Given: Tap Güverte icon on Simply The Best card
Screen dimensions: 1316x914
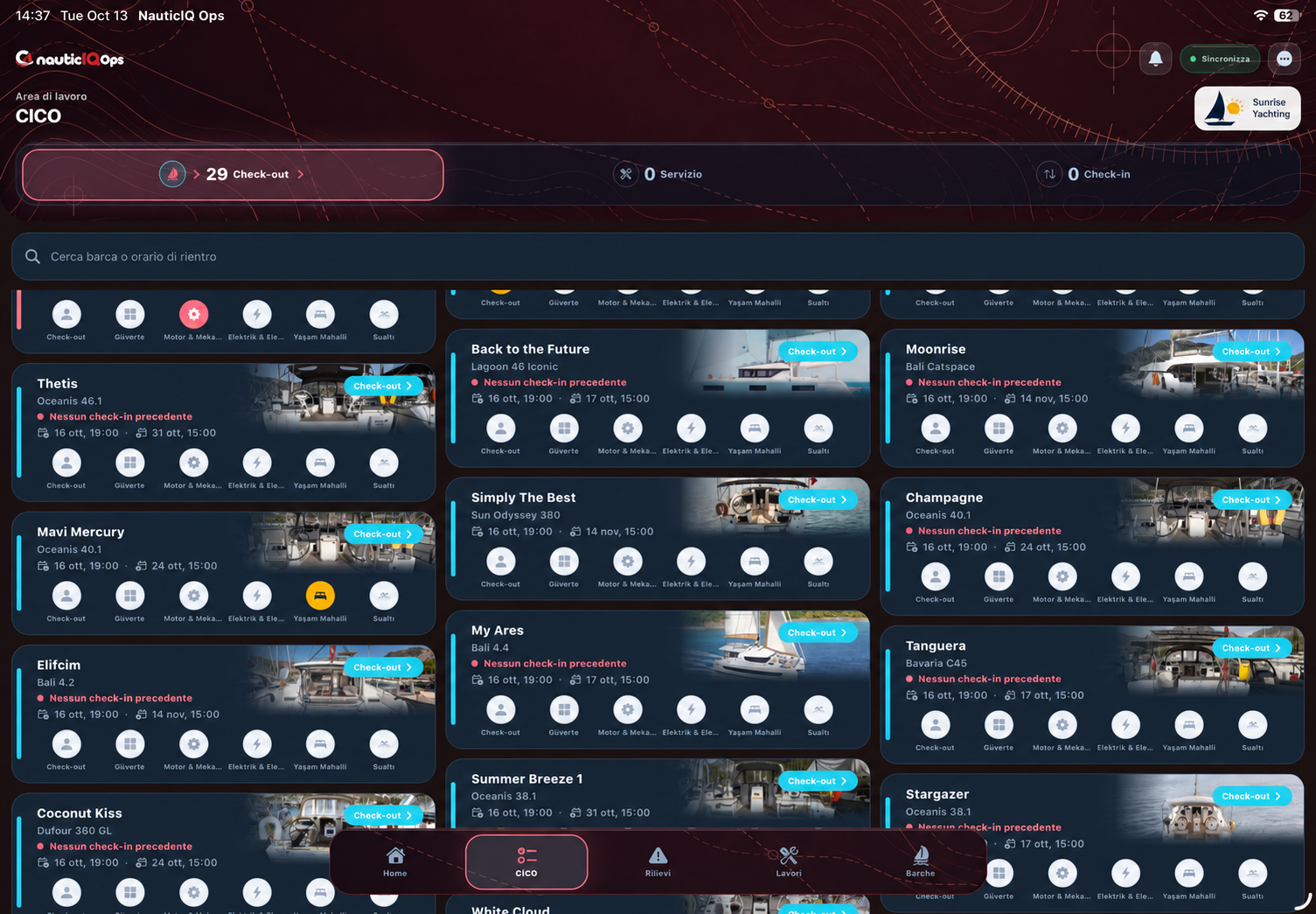Looking at the screenshot, I should coord(564,562).
